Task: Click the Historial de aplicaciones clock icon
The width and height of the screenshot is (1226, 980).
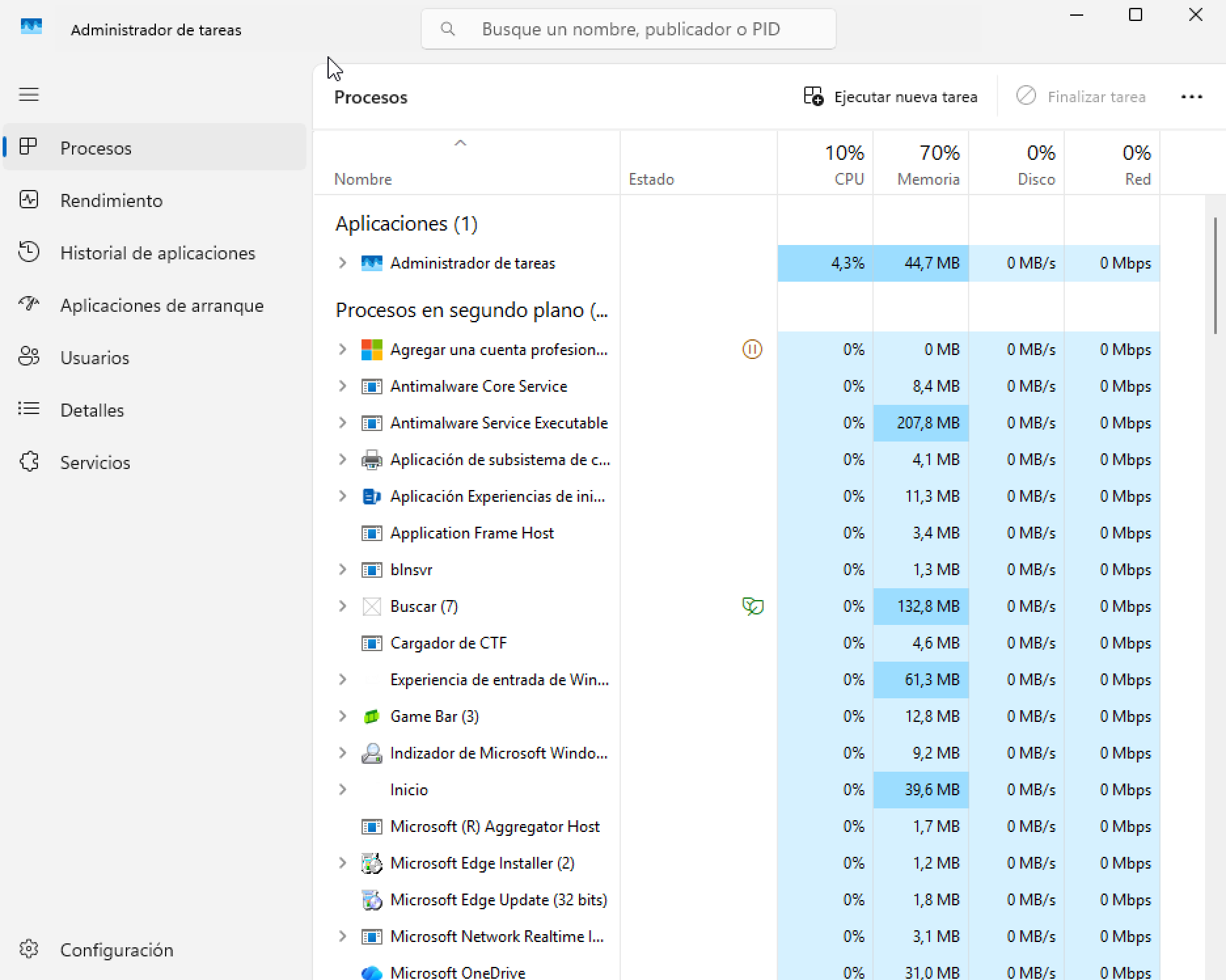Action: tap(29, 252)
